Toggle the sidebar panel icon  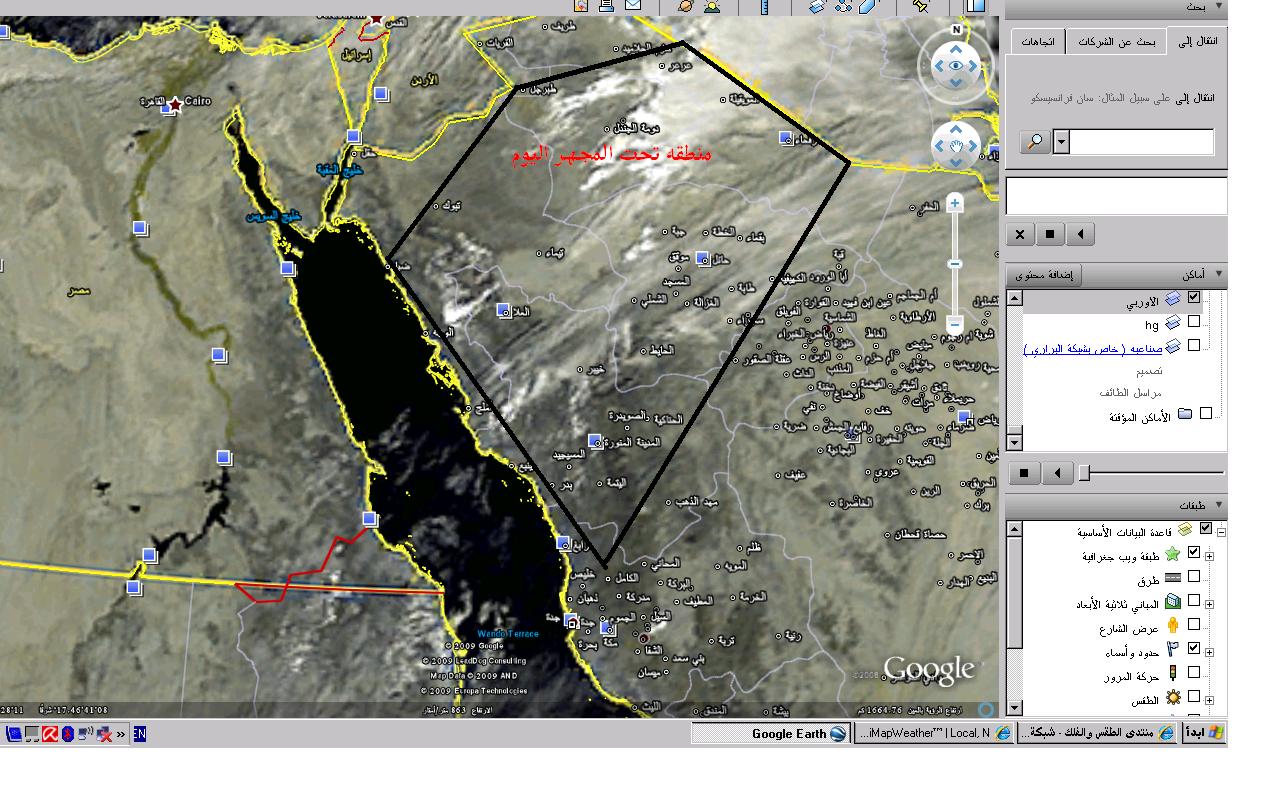(x=974, y=5)
